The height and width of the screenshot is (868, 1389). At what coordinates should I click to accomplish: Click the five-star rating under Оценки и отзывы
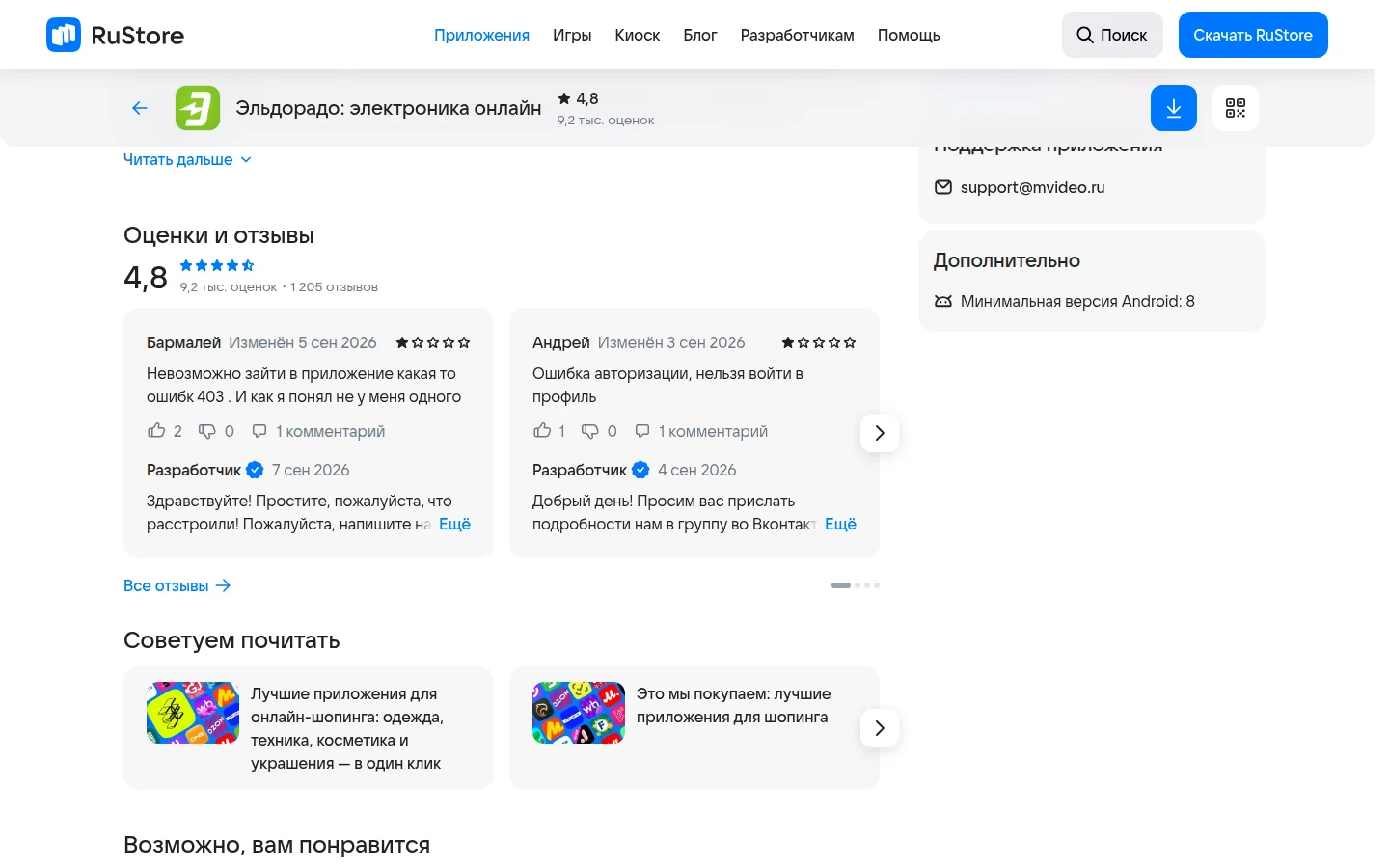point(217,265)
